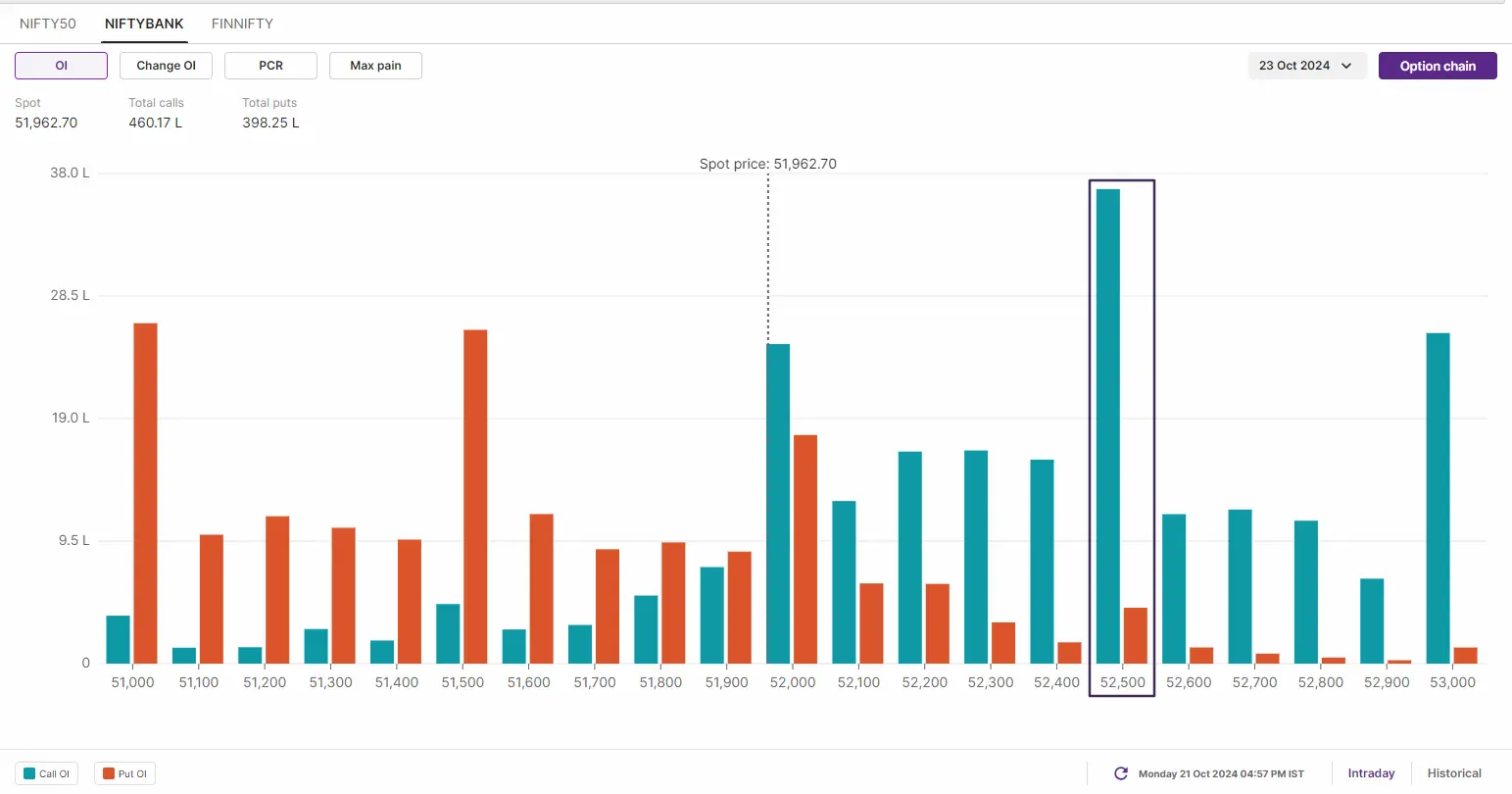The image size is (1512, 794).
Task: Select the NIFTYBANK tab
Action: (x=144, y=24)
